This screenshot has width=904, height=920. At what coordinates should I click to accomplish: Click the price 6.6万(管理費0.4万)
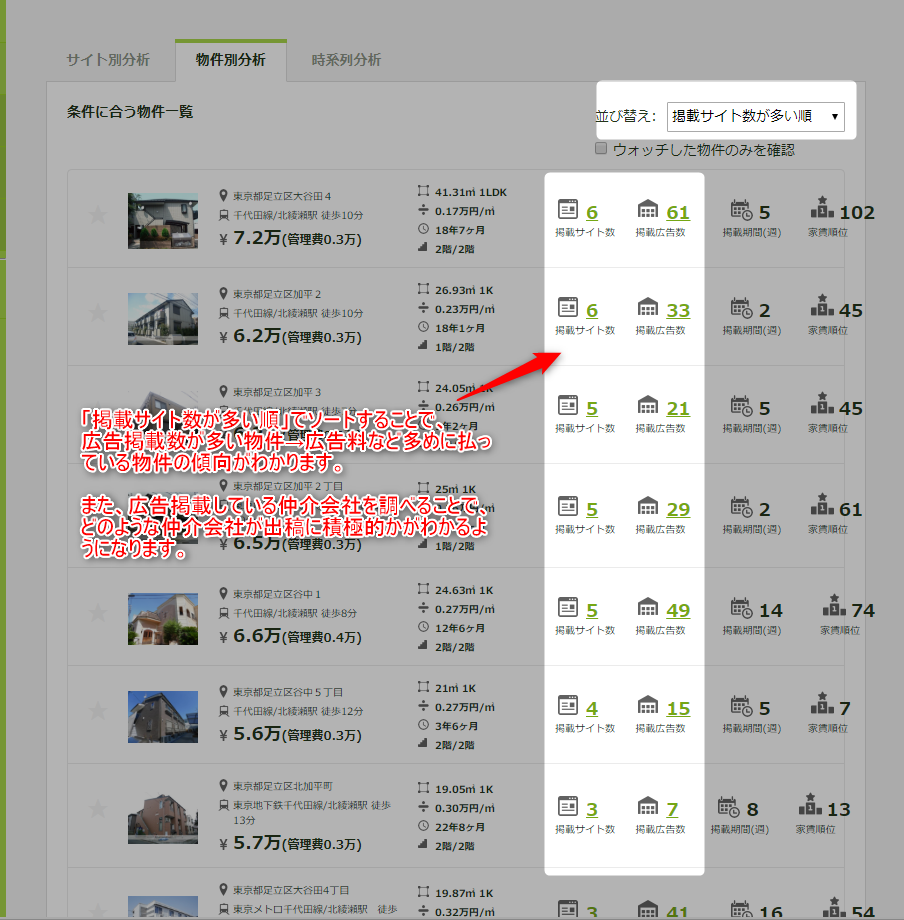(x=297, y=636)
